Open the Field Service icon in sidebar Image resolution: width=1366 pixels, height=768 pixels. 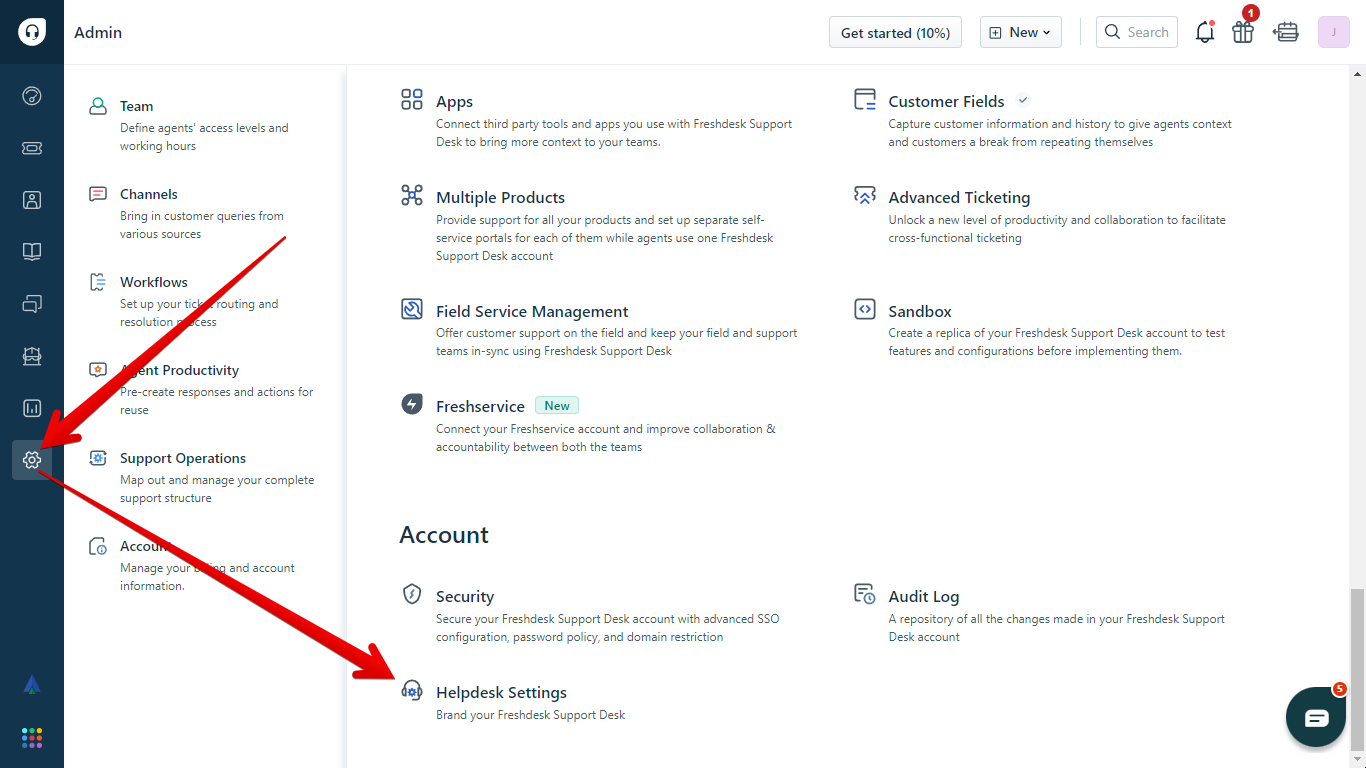(x=32, y=356)
